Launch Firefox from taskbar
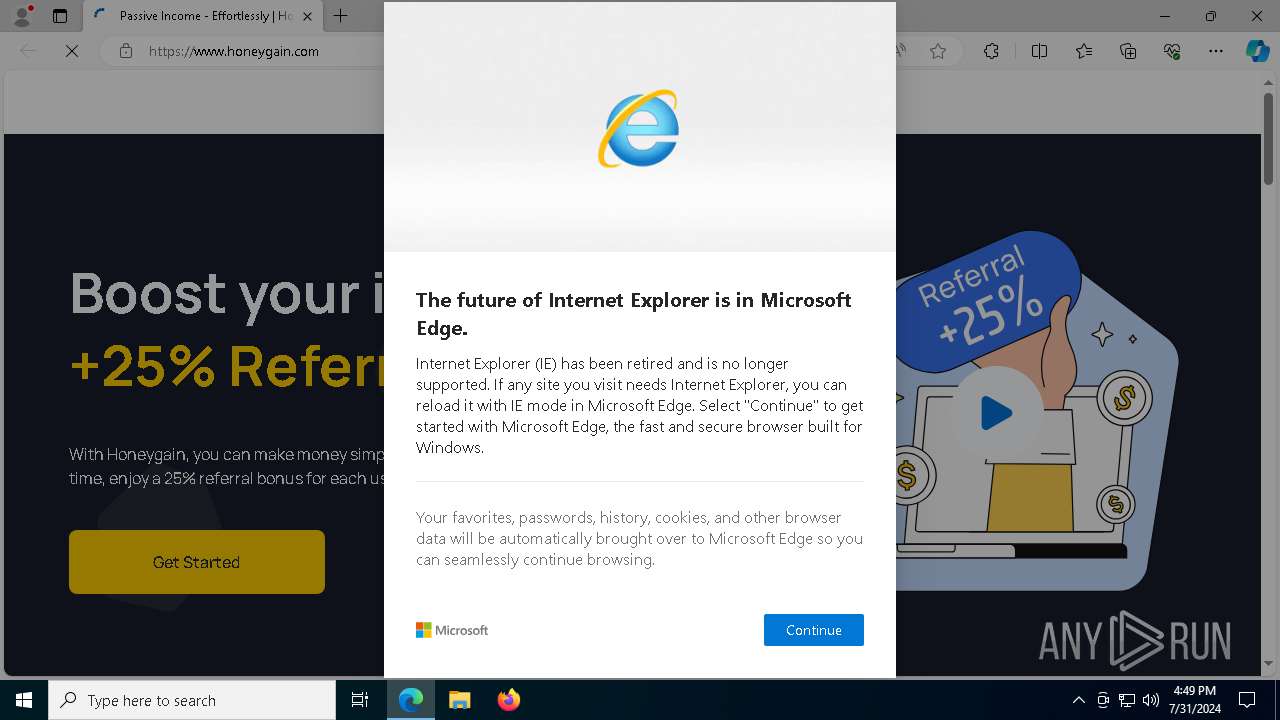This screenshot has width=1280, height=720. click(508, 700)
